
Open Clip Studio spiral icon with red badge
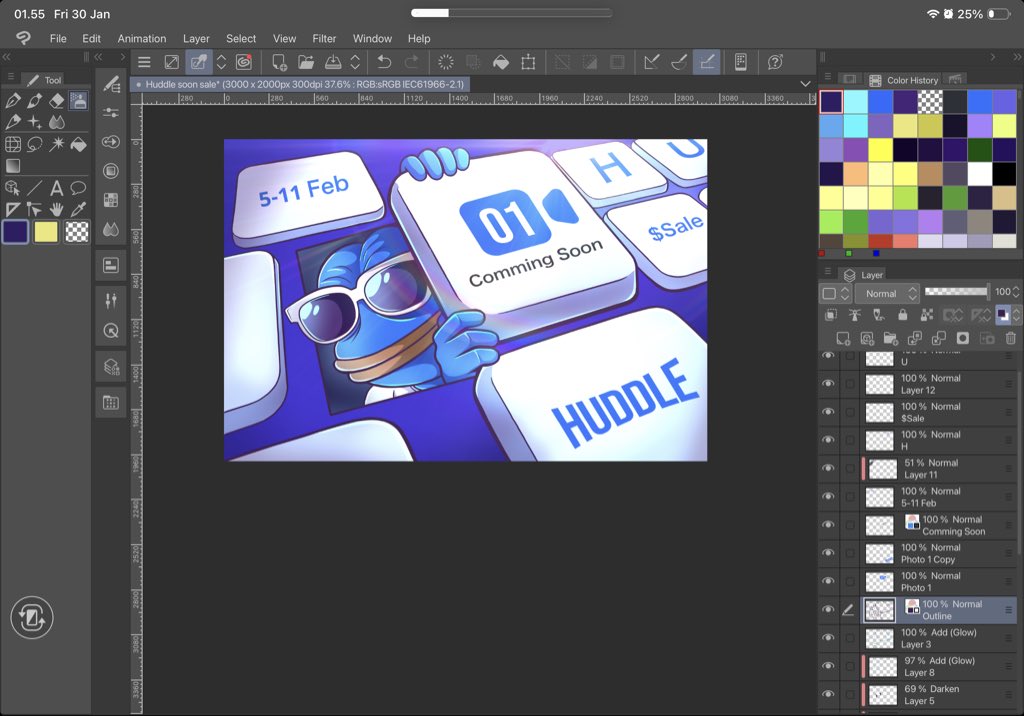[x=244, y=62]
